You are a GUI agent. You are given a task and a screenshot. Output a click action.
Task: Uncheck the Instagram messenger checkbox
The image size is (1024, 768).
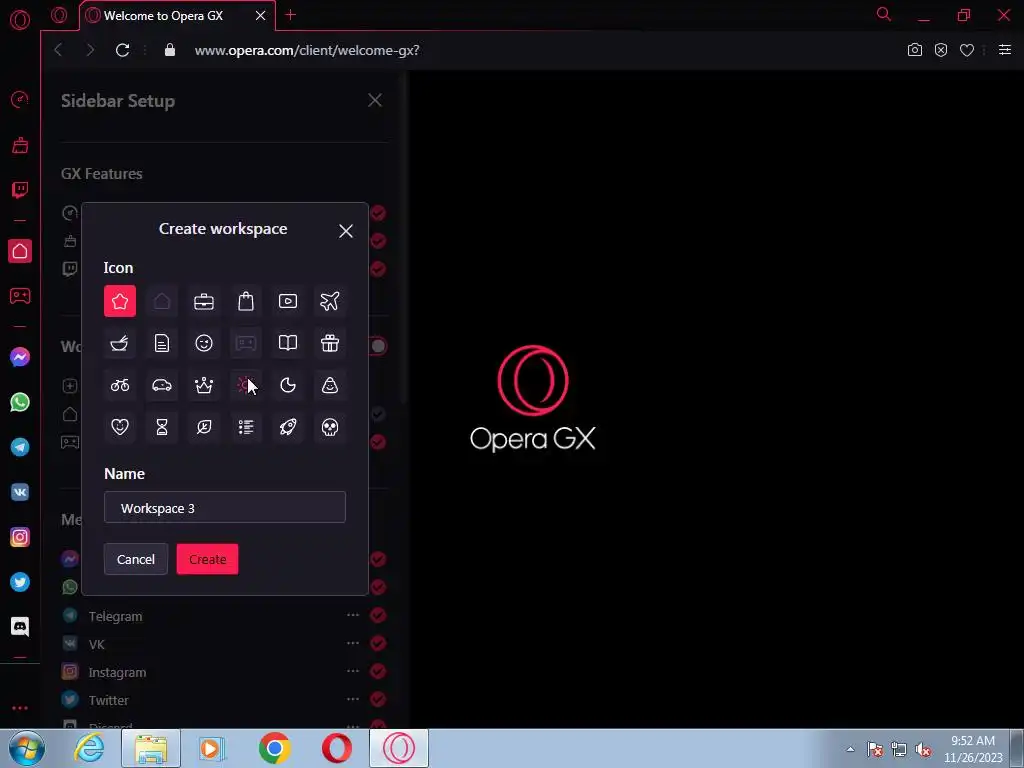[x=378, y=671]
